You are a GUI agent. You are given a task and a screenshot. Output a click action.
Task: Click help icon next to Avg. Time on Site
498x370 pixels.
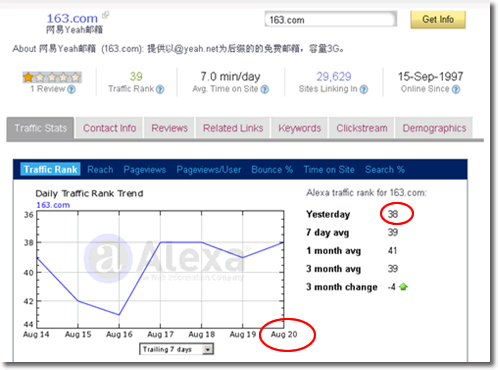265,89
